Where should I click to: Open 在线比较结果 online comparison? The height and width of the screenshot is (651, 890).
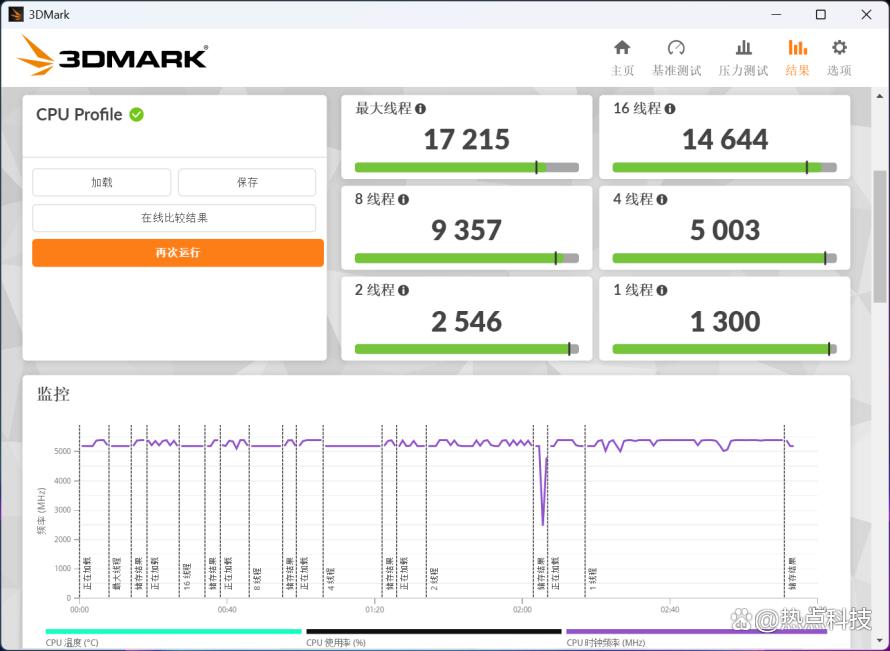coord(174,218)
